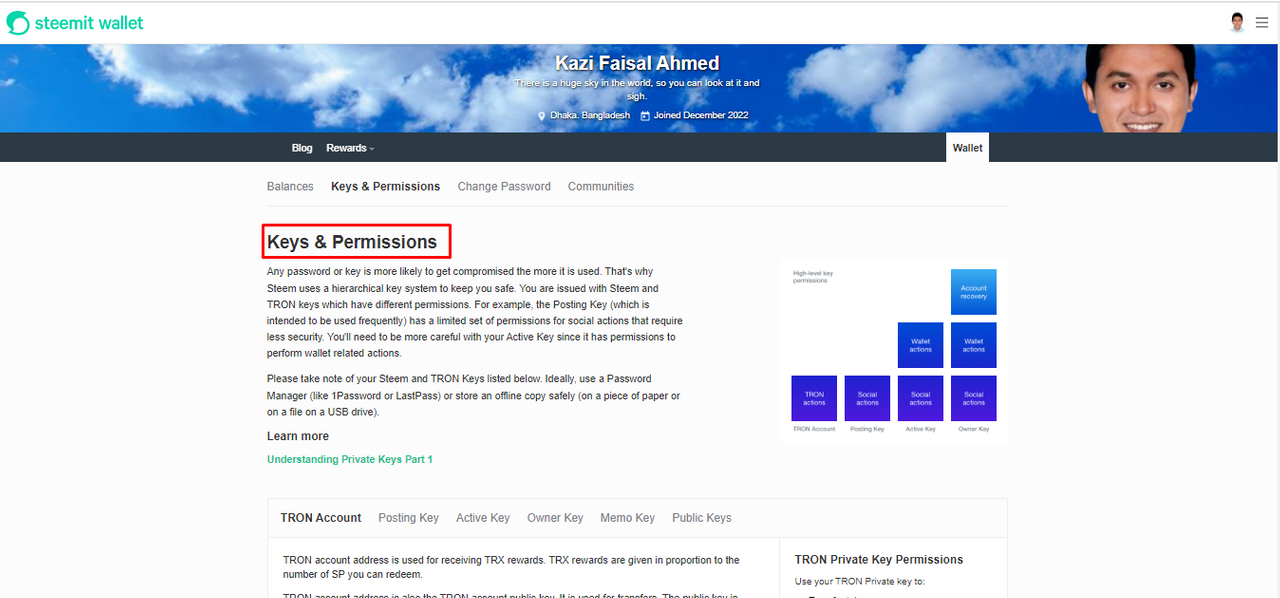1280x598 pixels.
Task: Select the Keys & Permissions sub-tab
Action: tap(385, 187)
